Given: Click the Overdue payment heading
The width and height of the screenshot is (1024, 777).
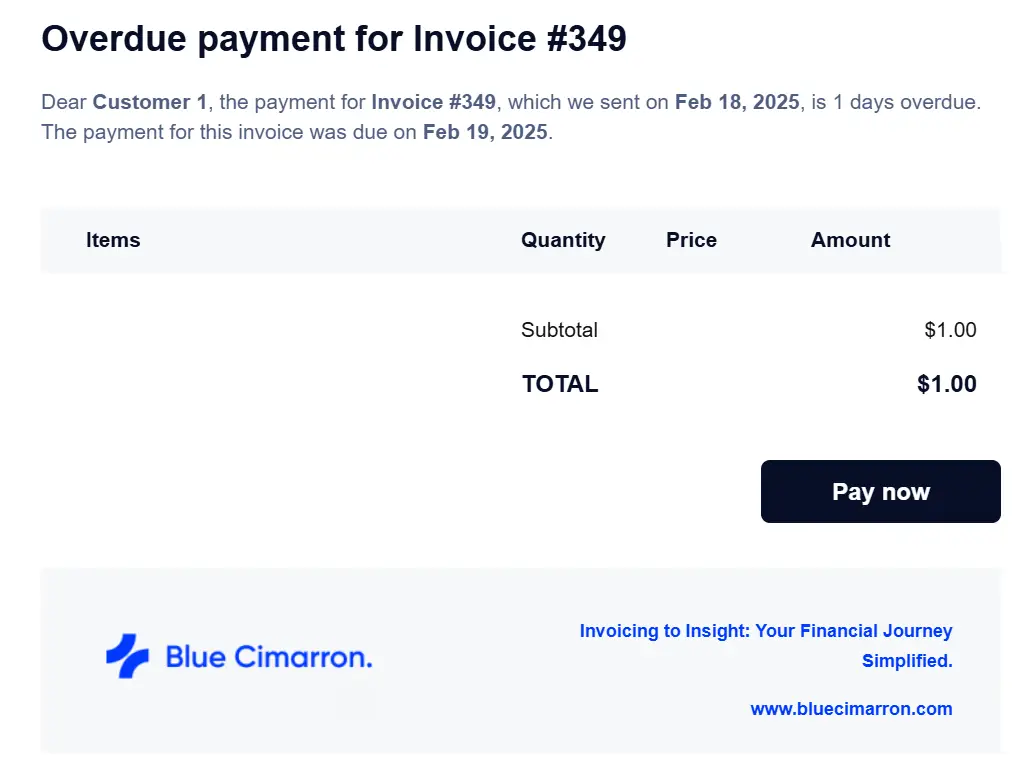Looking at the screenshot, I should pos(334,39).
